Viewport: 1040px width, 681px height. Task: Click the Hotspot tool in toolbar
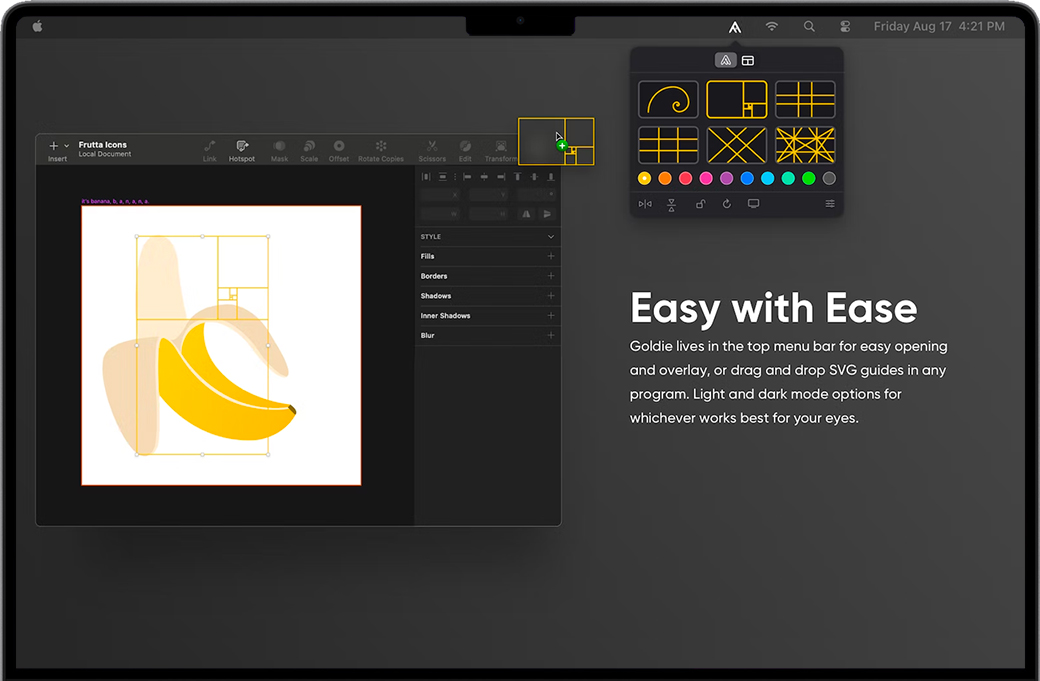[242, 150]
